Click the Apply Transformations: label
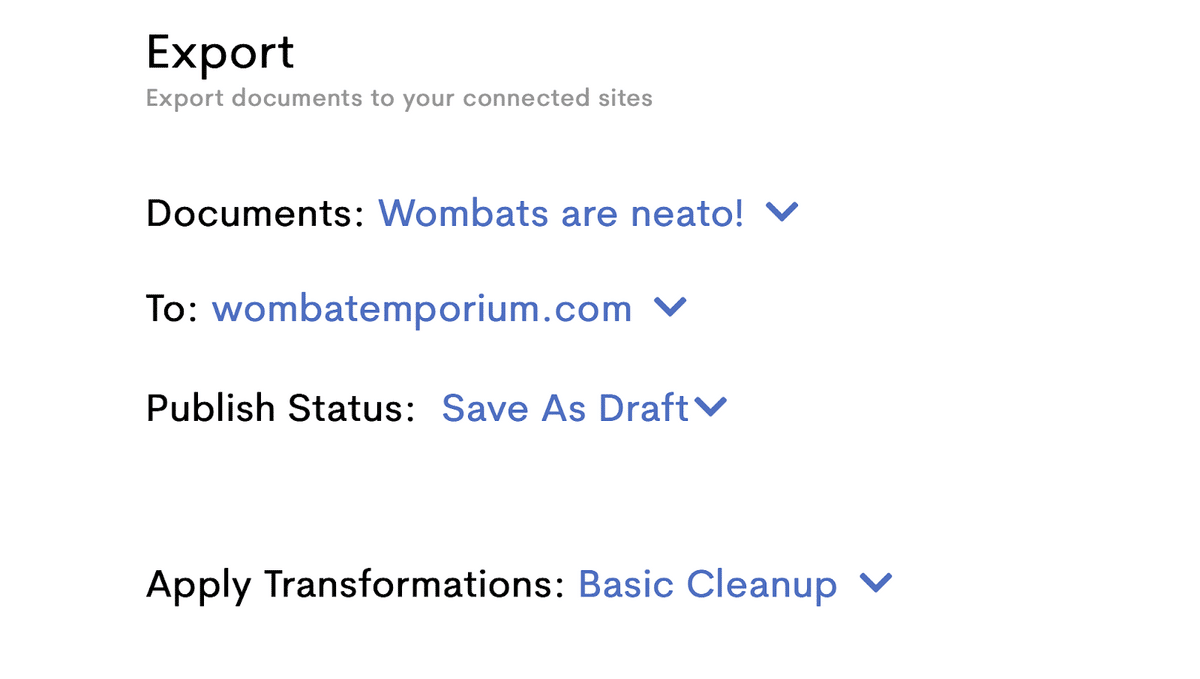 point(355,584)
